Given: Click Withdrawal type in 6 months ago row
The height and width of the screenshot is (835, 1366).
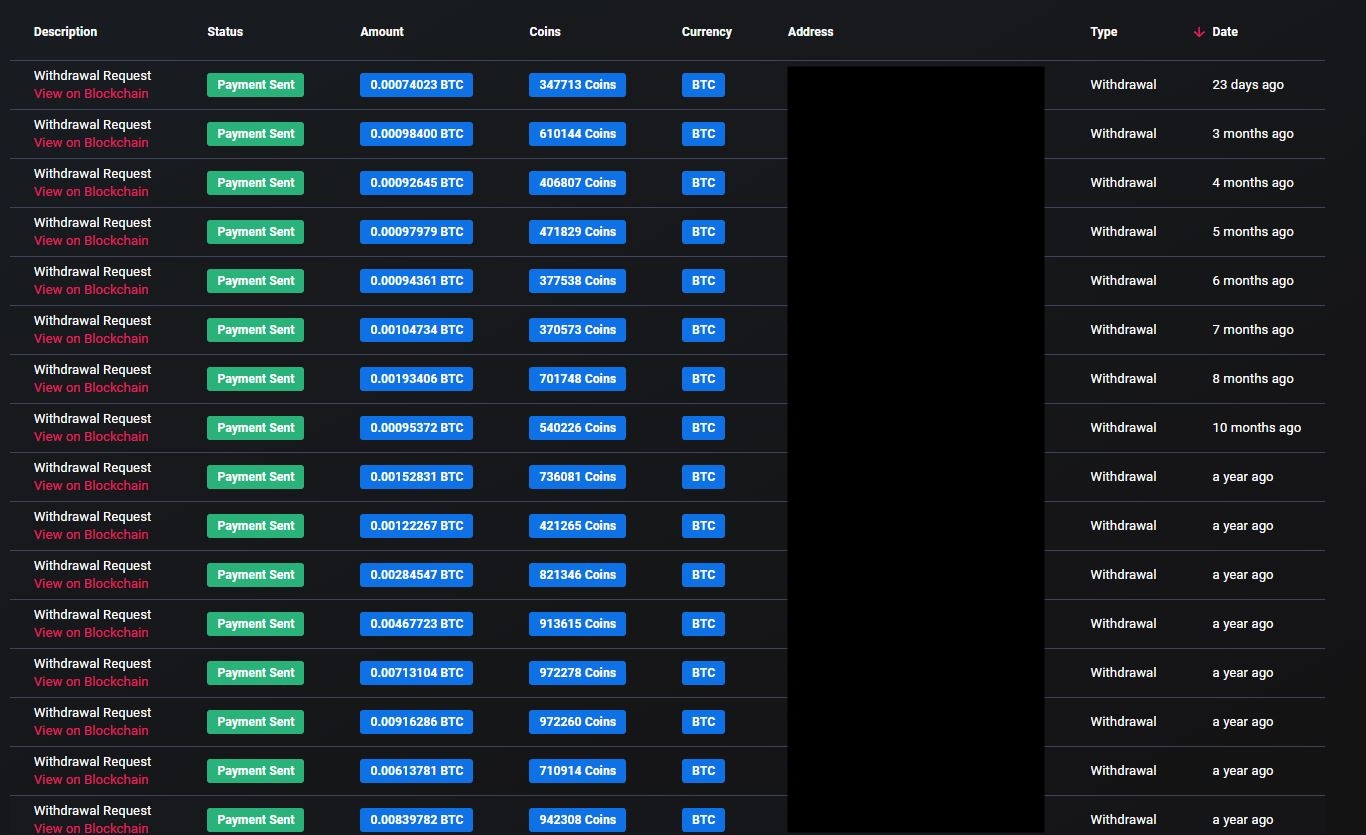Looking at the screenshot, I should click(1123, 281).
